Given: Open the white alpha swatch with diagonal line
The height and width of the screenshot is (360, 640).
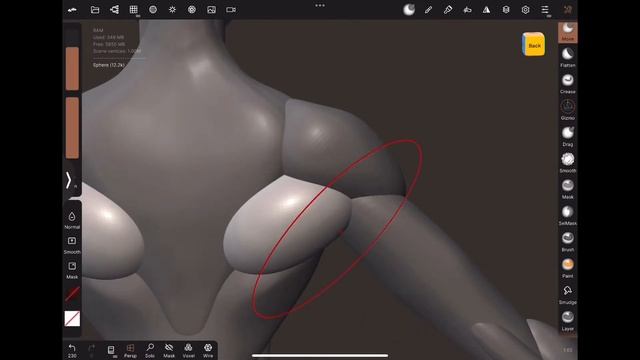Looking at the screenshot, I should point(72,319).
